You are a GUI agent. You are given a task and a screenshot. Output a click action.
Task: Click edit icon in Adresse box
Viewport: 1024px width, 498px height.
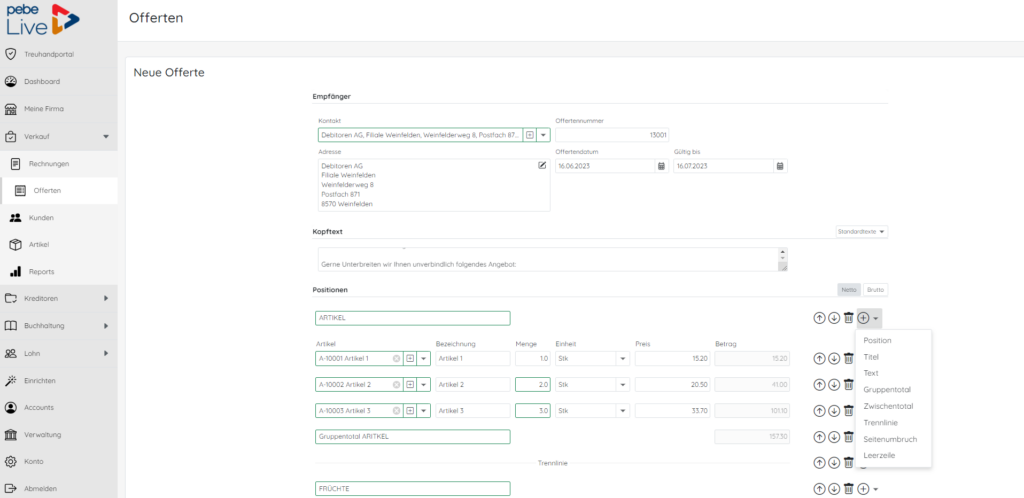542,165
